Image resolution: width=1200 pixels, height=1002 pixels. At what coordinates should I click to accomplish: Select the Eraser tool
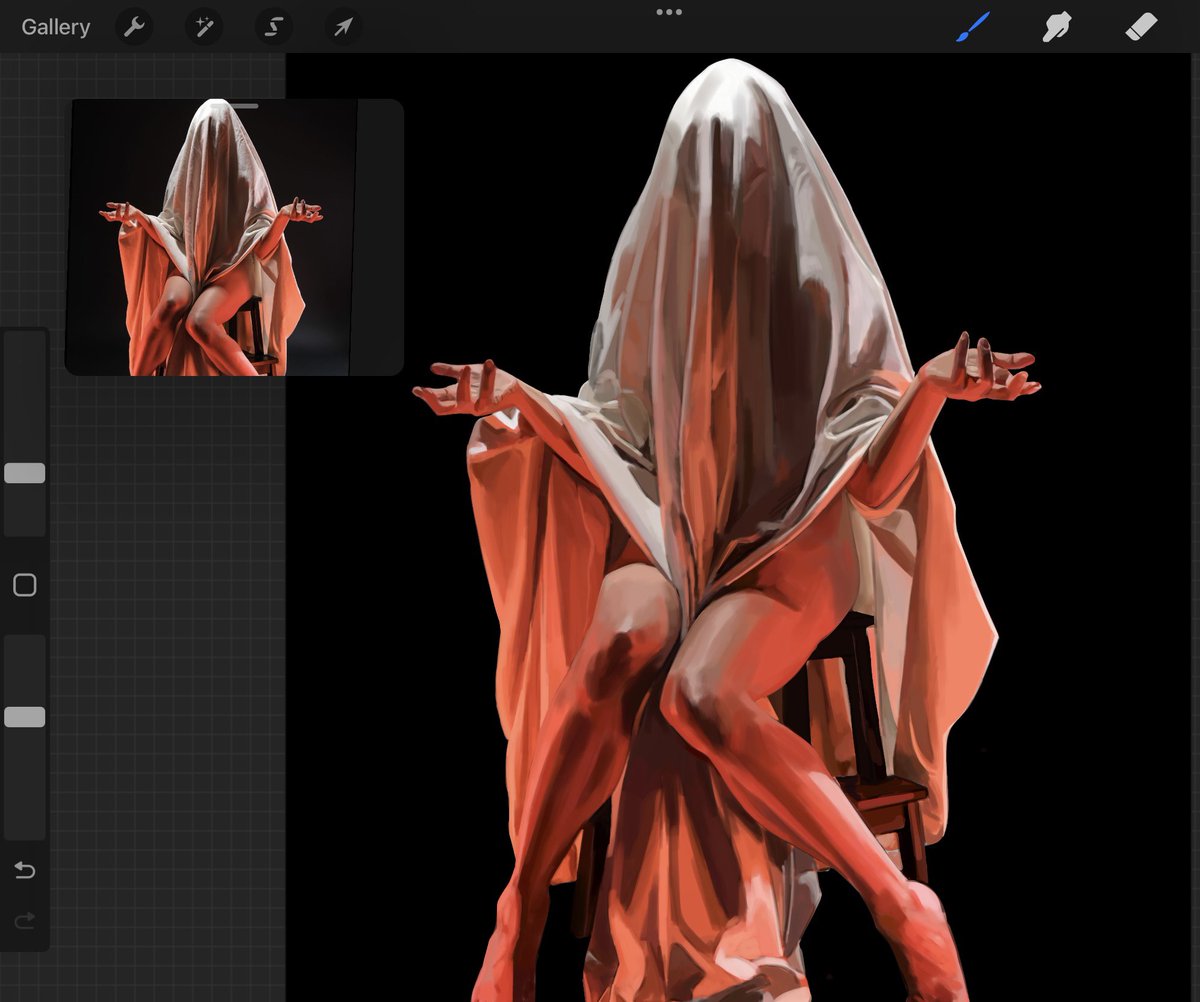(1141, 27)
